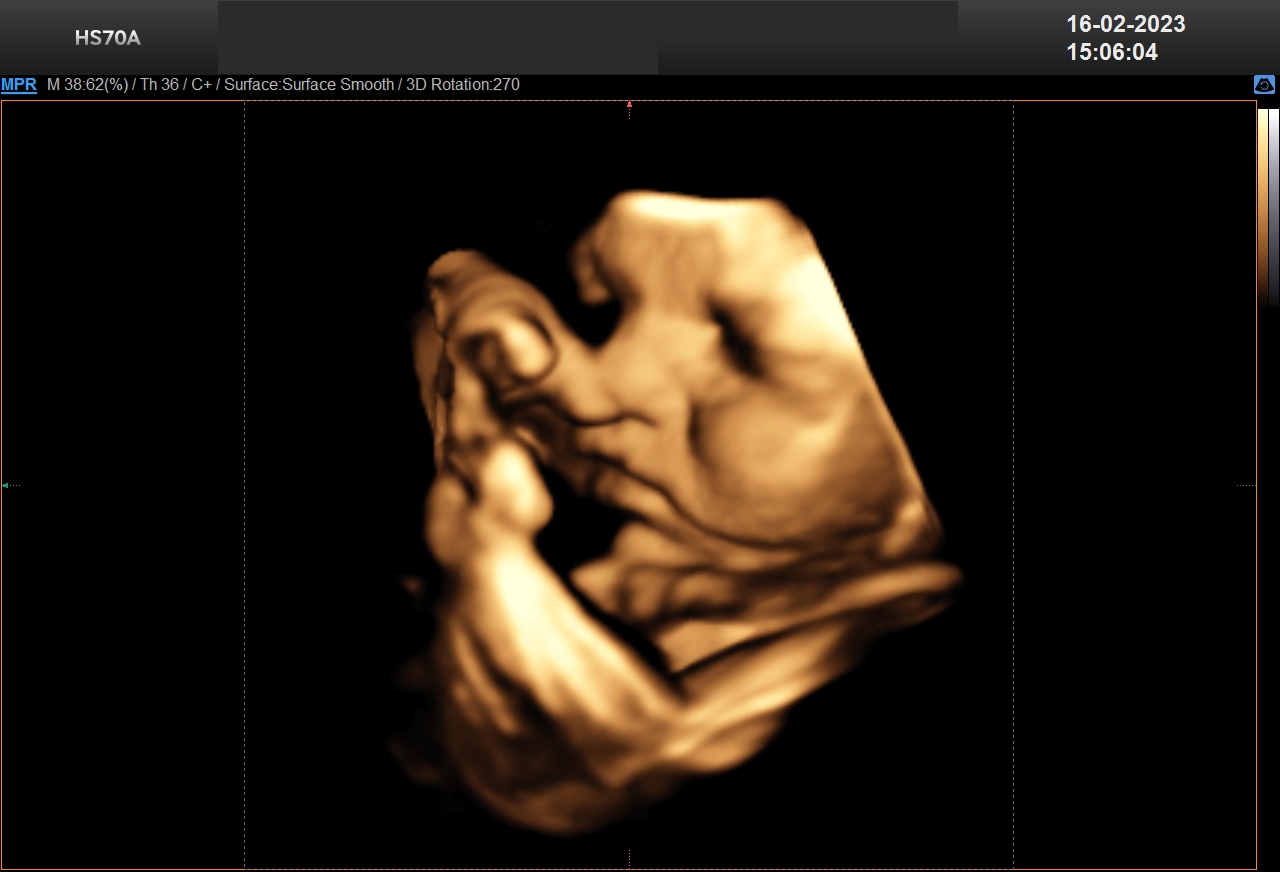Click the blue volume orientation icon

click(x=1265, y=85)
